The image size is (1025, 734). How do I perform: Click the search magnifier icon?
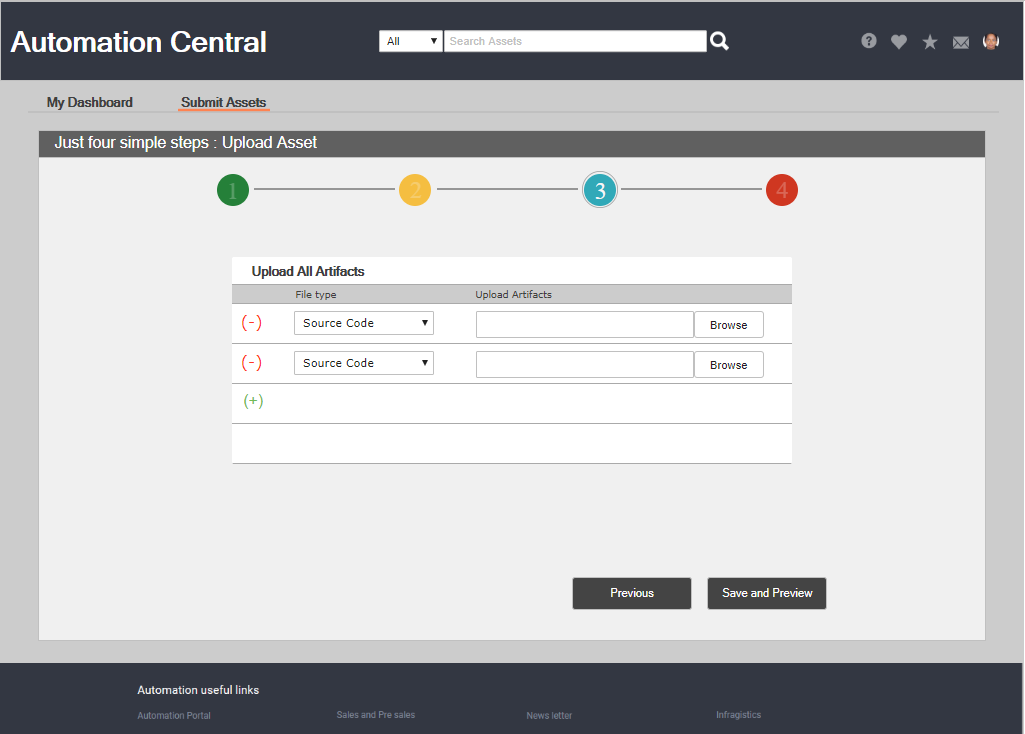(719, 41)
